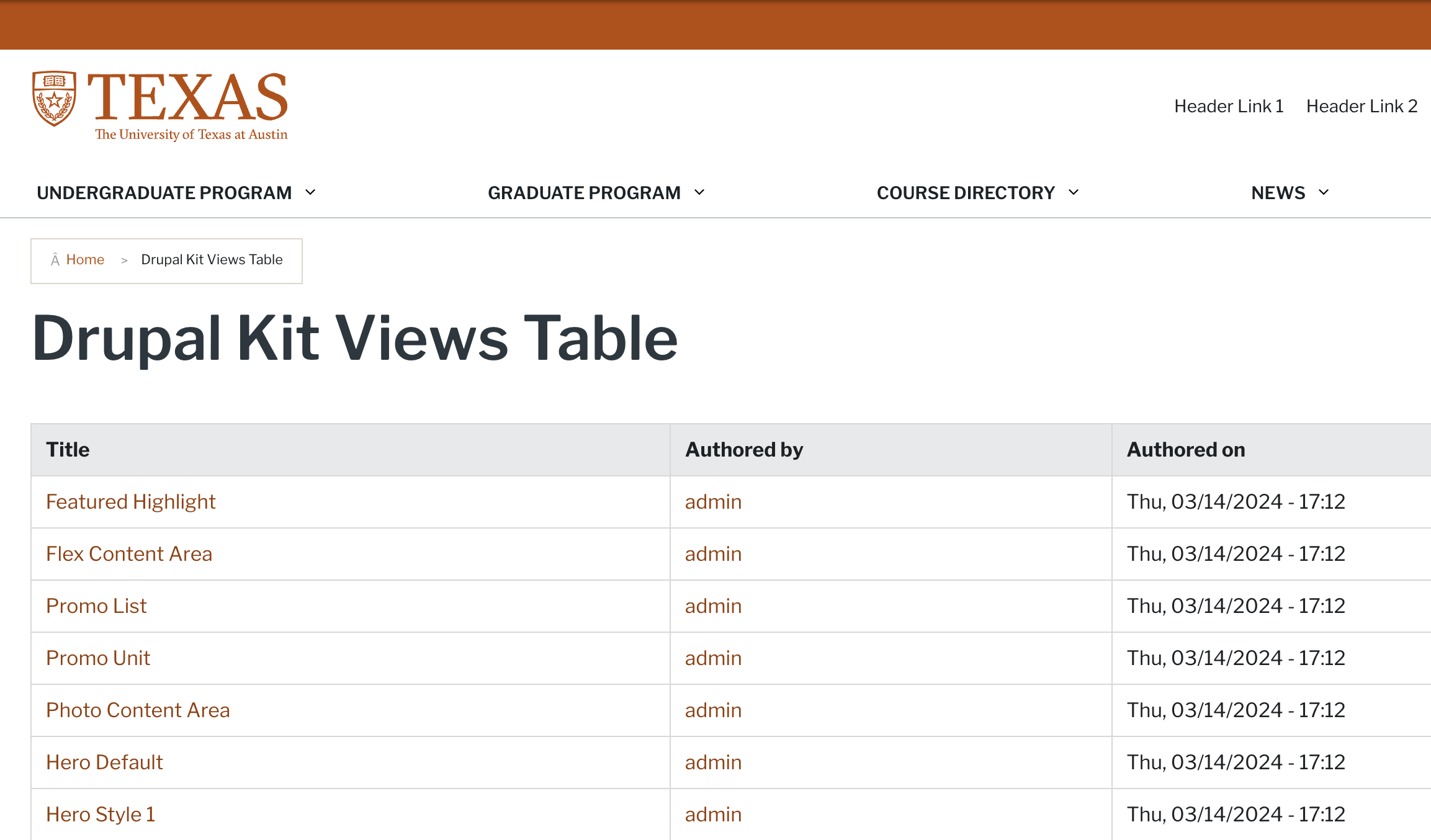Image resolution: width=1431 pixels, height=840 pixels.
Task: Click the Home breadcrumb link
Action: (85, 259)
